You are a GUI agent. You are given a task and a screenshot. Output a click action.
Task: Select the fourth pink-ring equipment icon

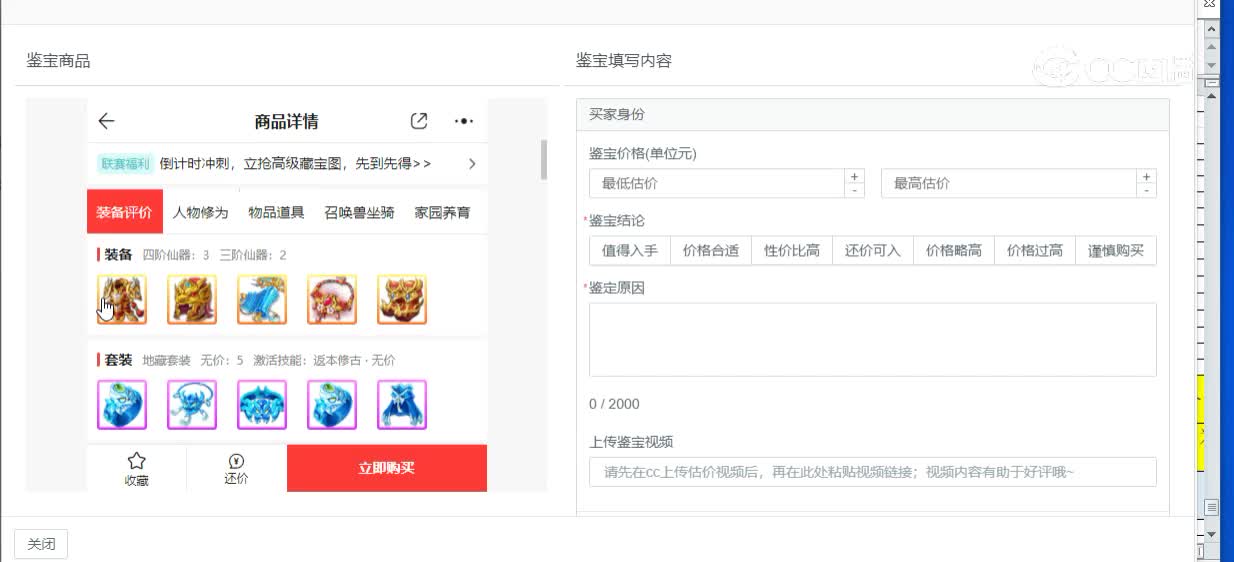[332, 299]
